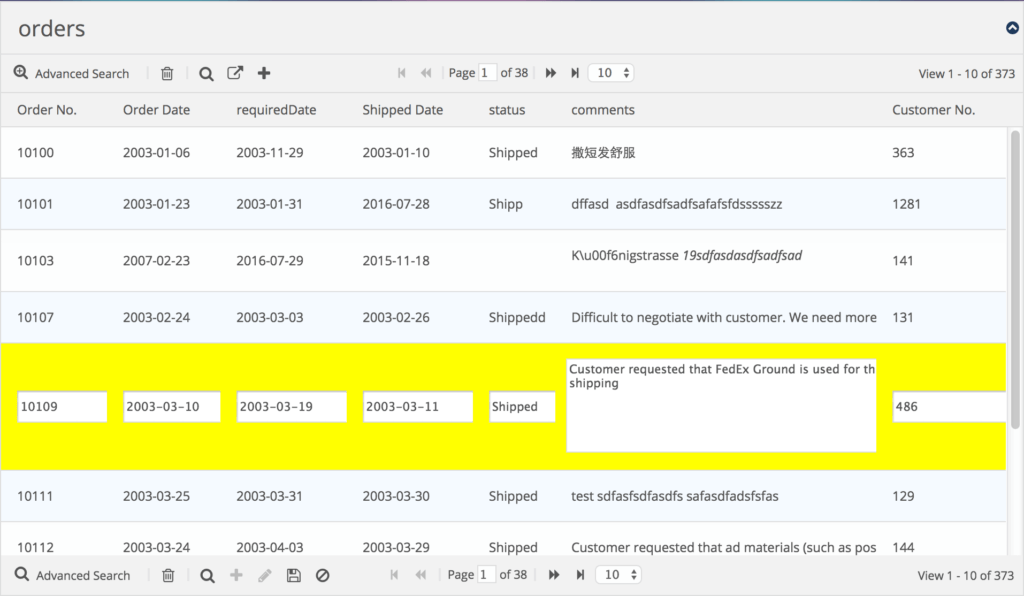Viewport: 1024px width, 596px height.
Task: Click the plus add-record icon in top toolbar
Action: pos(264,73)
